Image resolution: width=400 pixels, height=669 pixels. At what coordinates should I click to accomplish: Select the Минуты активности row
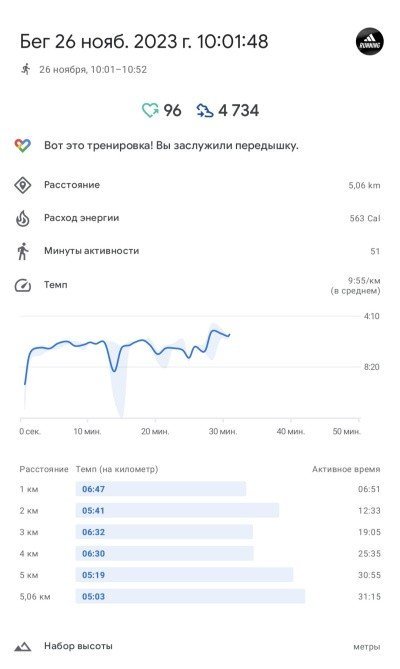(197, 251)
